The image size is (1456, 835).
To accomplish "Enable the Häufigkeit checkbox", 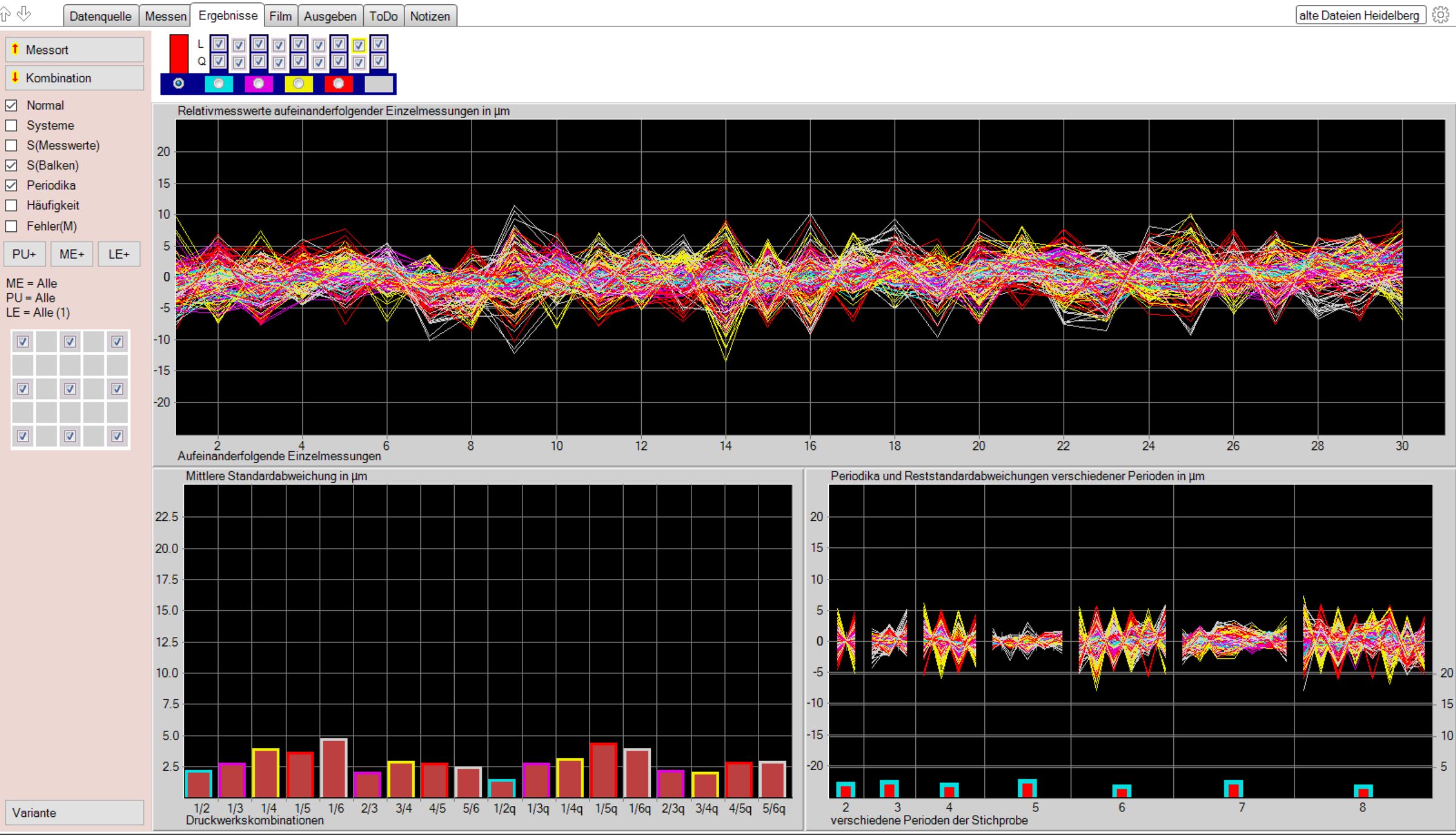I will [11, 205].
